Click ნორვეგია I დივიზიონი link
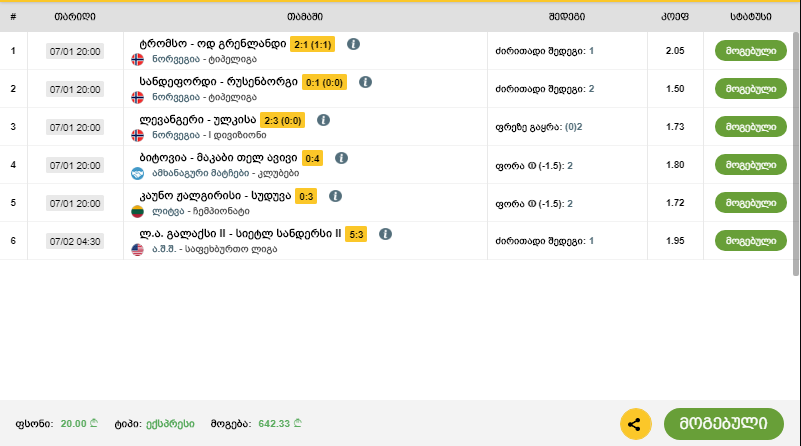Image resolution: width=801 pixels, height=446 pixels. (209, 135)
